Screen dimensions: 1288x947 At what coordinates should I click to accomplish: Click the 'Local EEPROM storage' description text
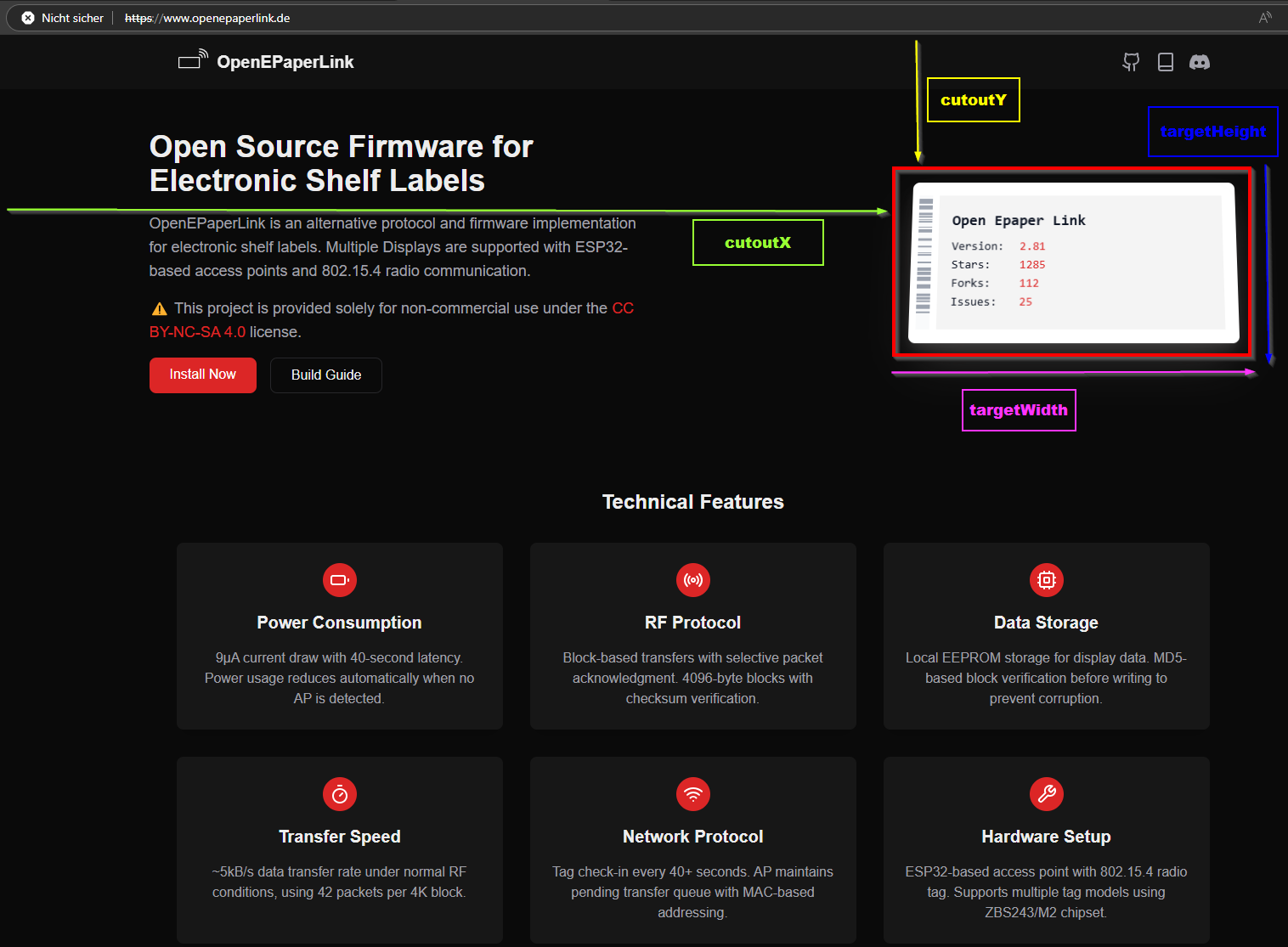[x=1047, y=678]
